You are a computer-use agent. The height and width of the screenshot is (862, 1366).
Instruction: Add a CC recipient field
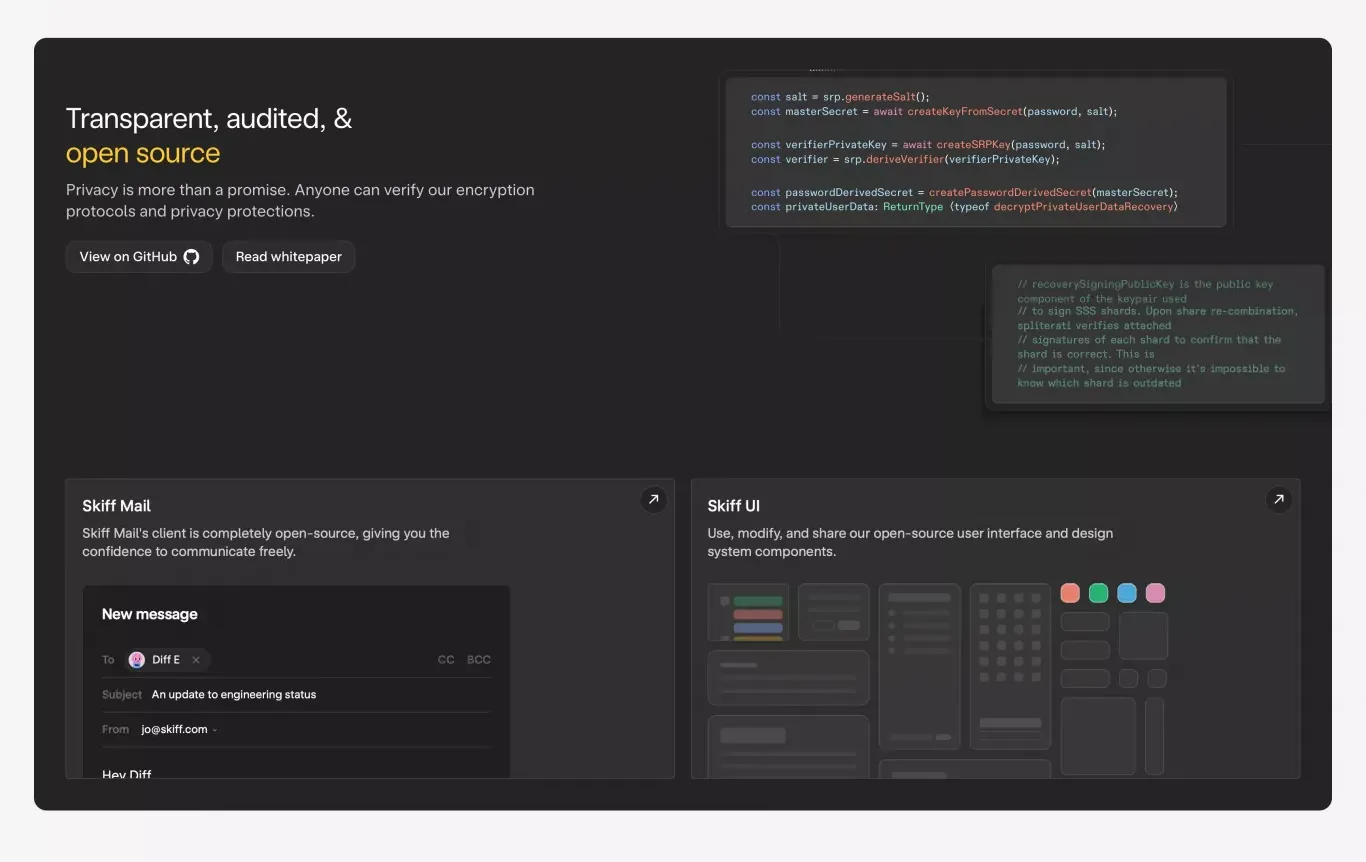pos(446,660)
